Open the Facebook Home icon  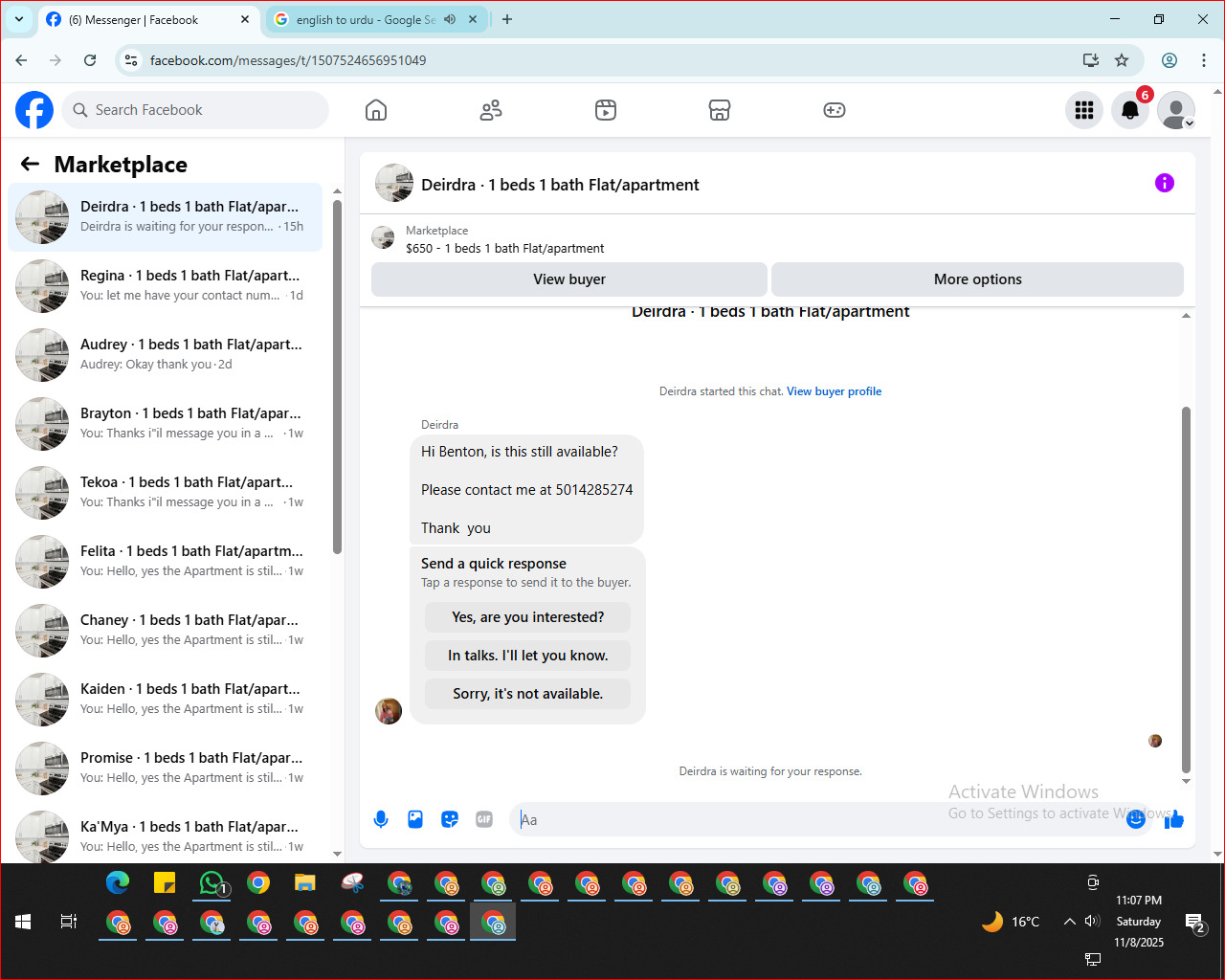pyautogui.click(x=376, y=110)
